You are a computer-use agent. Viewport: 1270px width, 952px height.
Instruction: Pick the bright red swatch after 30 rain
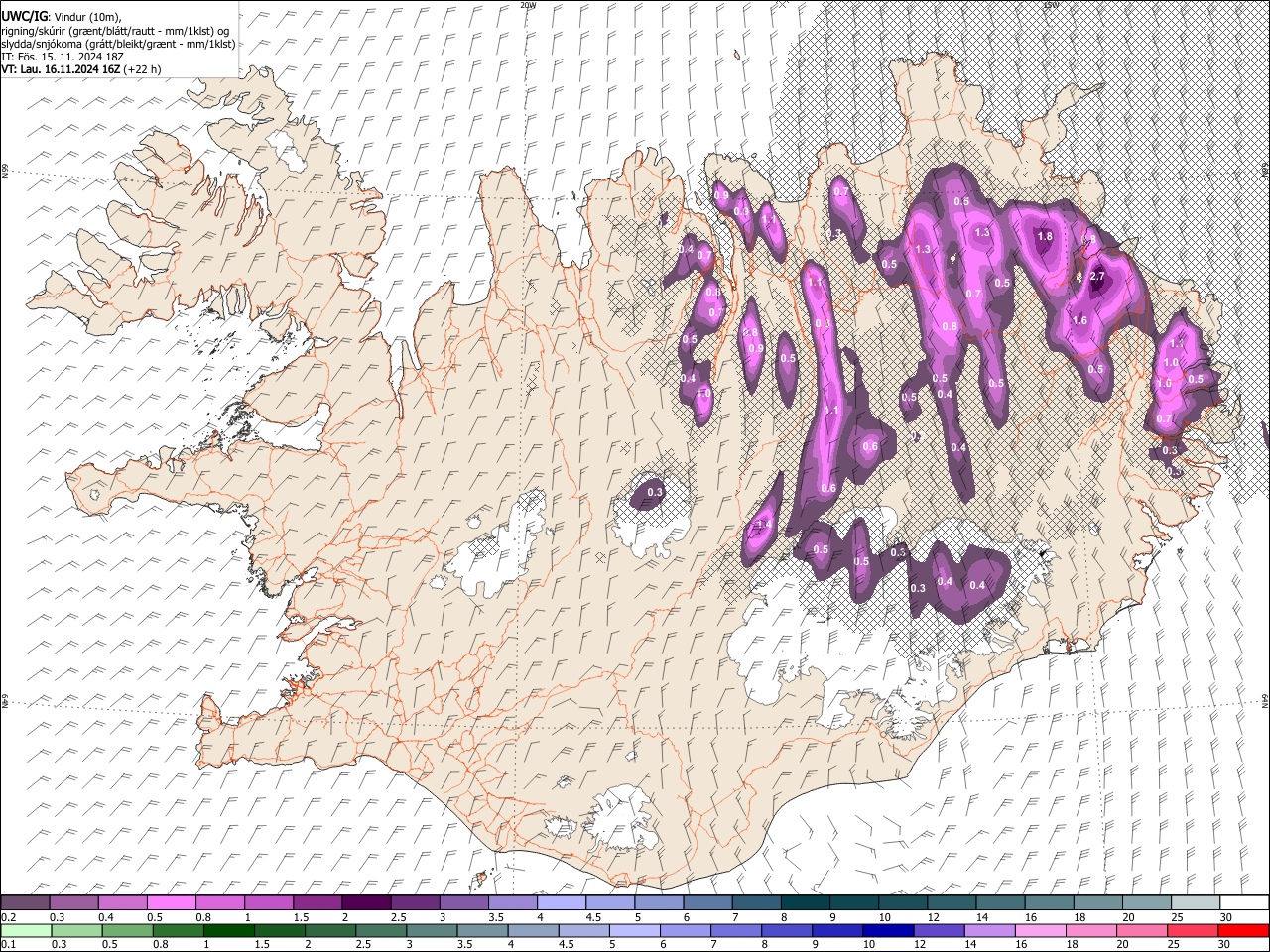click(1243, 930)
